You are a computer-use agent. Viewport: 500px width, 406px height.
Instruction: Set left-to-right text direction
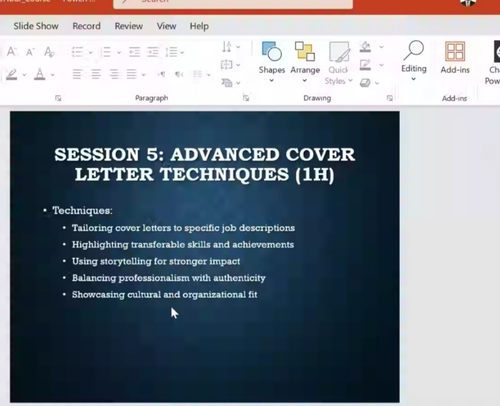pyautogui.click(x=162, y=74)
